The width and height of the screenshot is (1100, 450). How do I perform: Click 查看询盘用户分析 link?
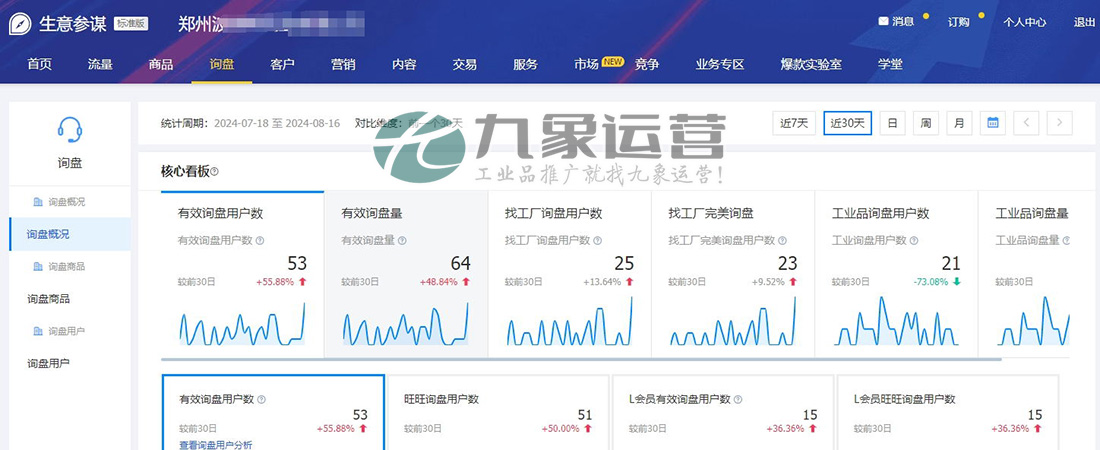pyautogui.click(x=215, y=444)
